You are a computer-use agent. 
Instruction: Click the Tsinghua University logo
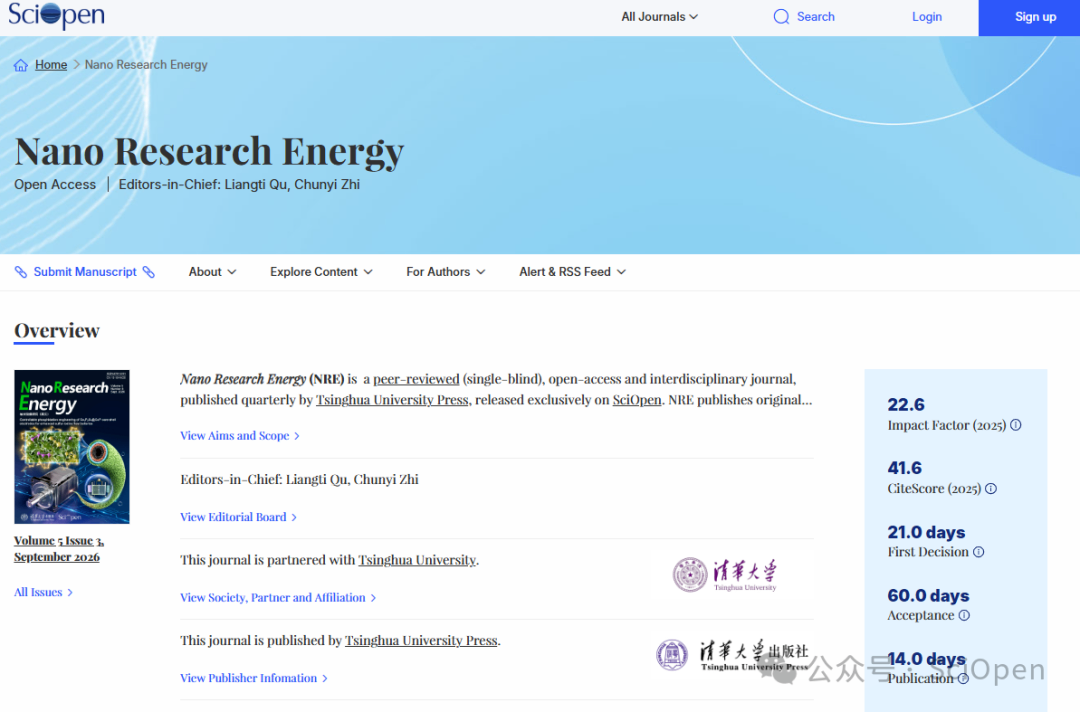[725, 574]
